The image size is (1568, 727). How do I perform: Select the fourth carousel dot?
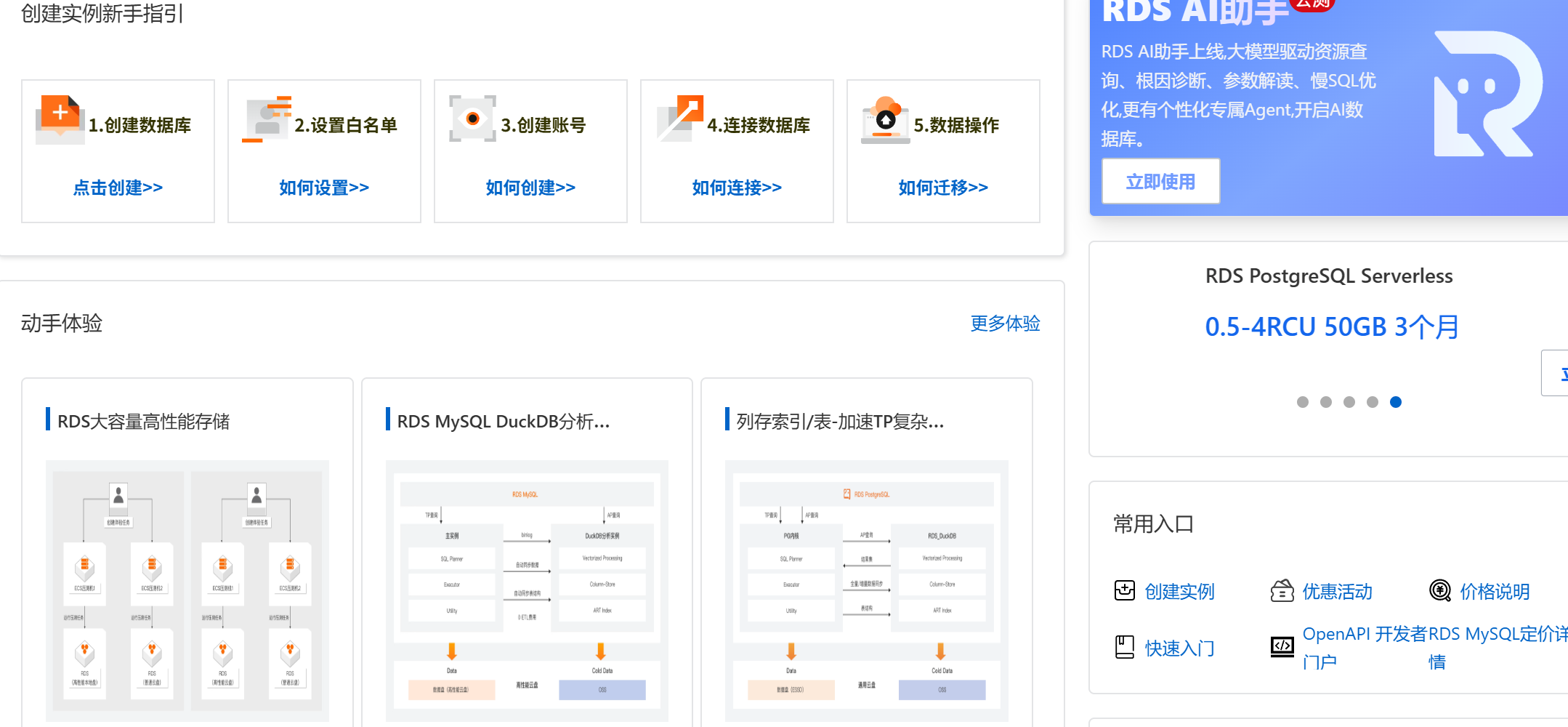click(1373, 402)
